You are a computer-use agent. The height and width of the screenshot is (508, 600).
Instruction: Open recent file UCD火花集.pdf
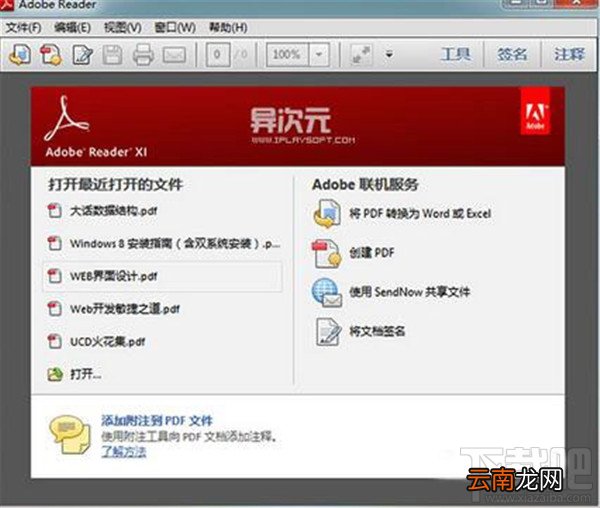pos(108,342)
